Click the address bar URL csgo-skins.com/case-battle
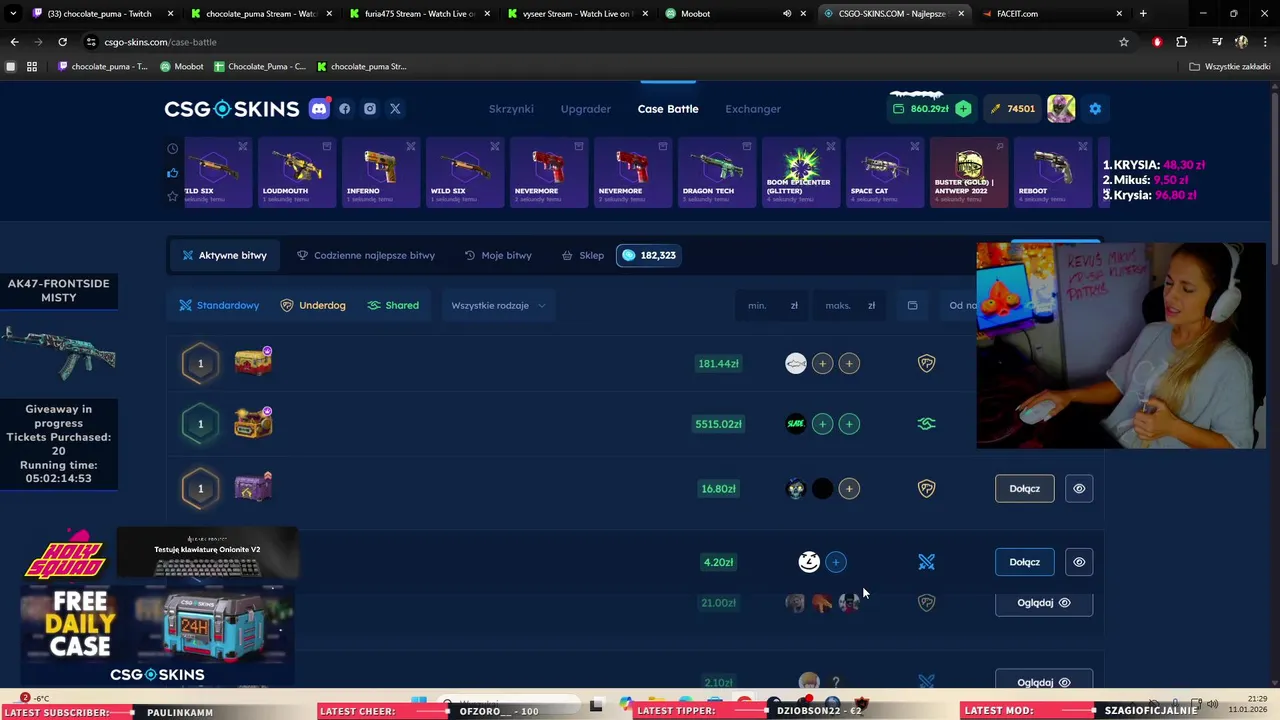 tap(160, 42)
